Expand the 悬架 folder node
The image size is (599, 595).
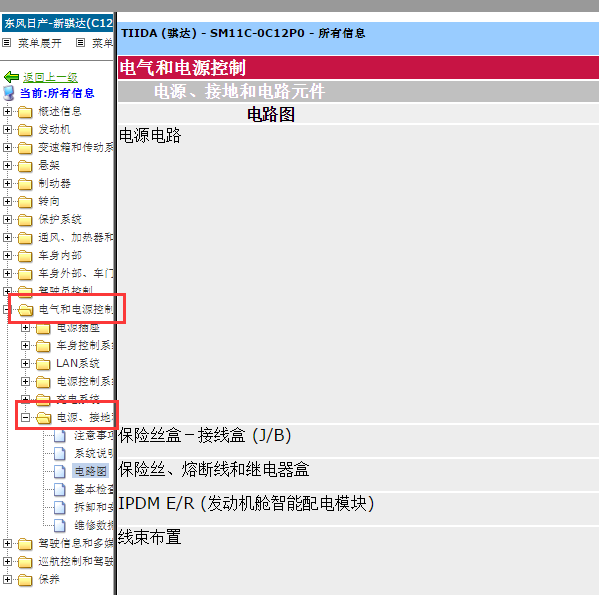click(7, 165)
